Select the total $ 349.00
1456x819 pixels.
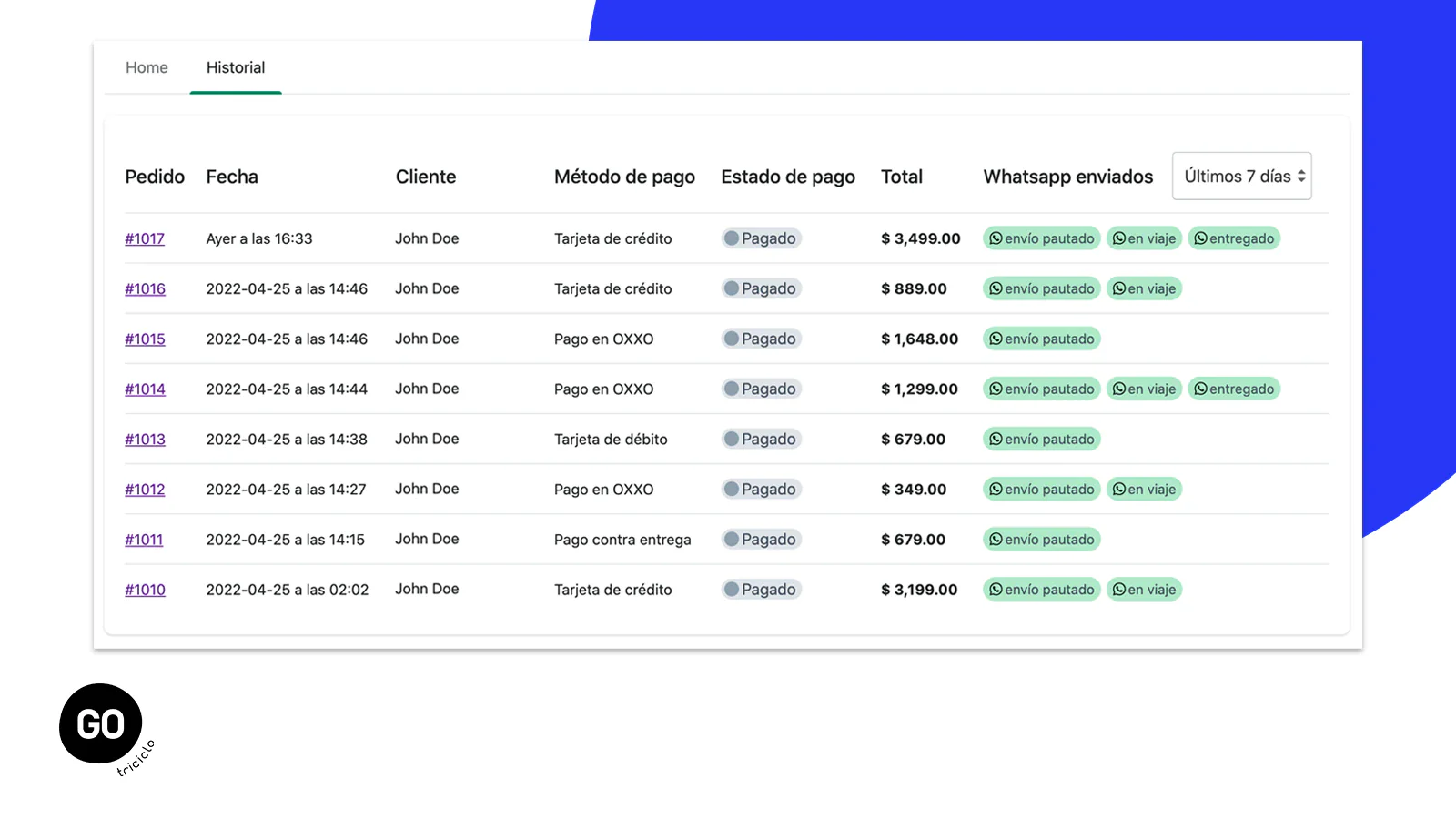[x=914, y=489]
